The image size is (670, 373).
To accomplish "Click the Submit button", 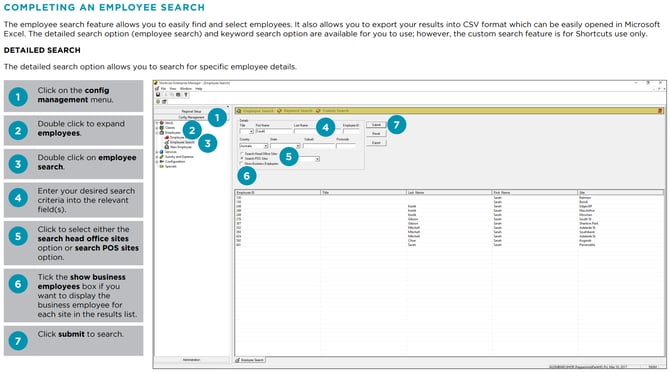I will click(376, 125).
